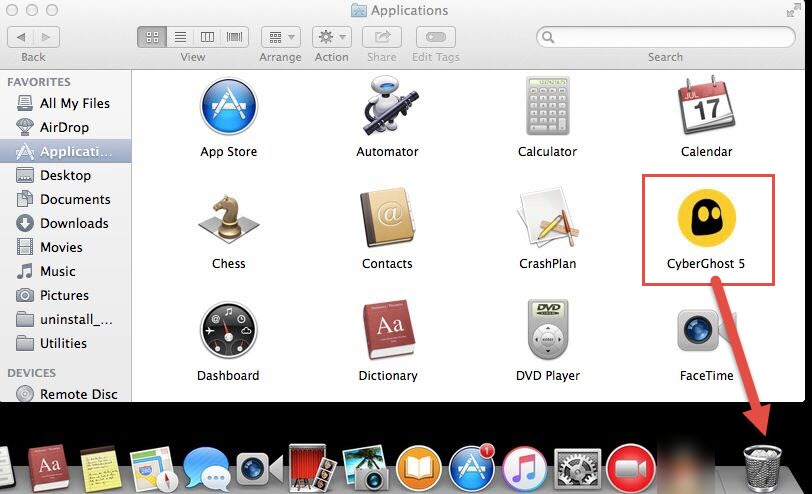
Task: Open the Arrange dropdown
Action: 281,37
